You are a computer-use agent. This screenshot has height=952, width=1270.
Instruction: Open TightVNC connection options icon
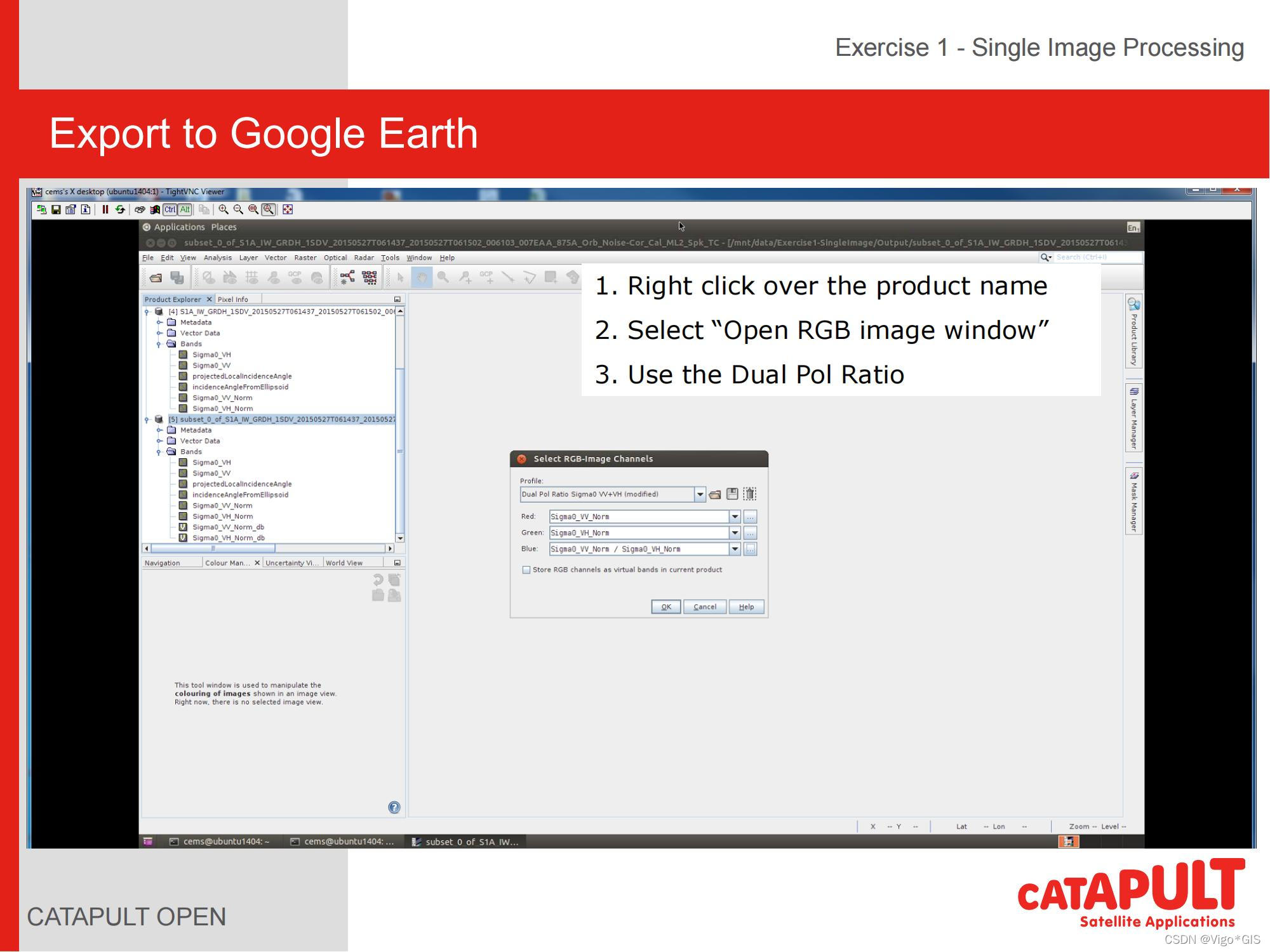tap(70, 209)
